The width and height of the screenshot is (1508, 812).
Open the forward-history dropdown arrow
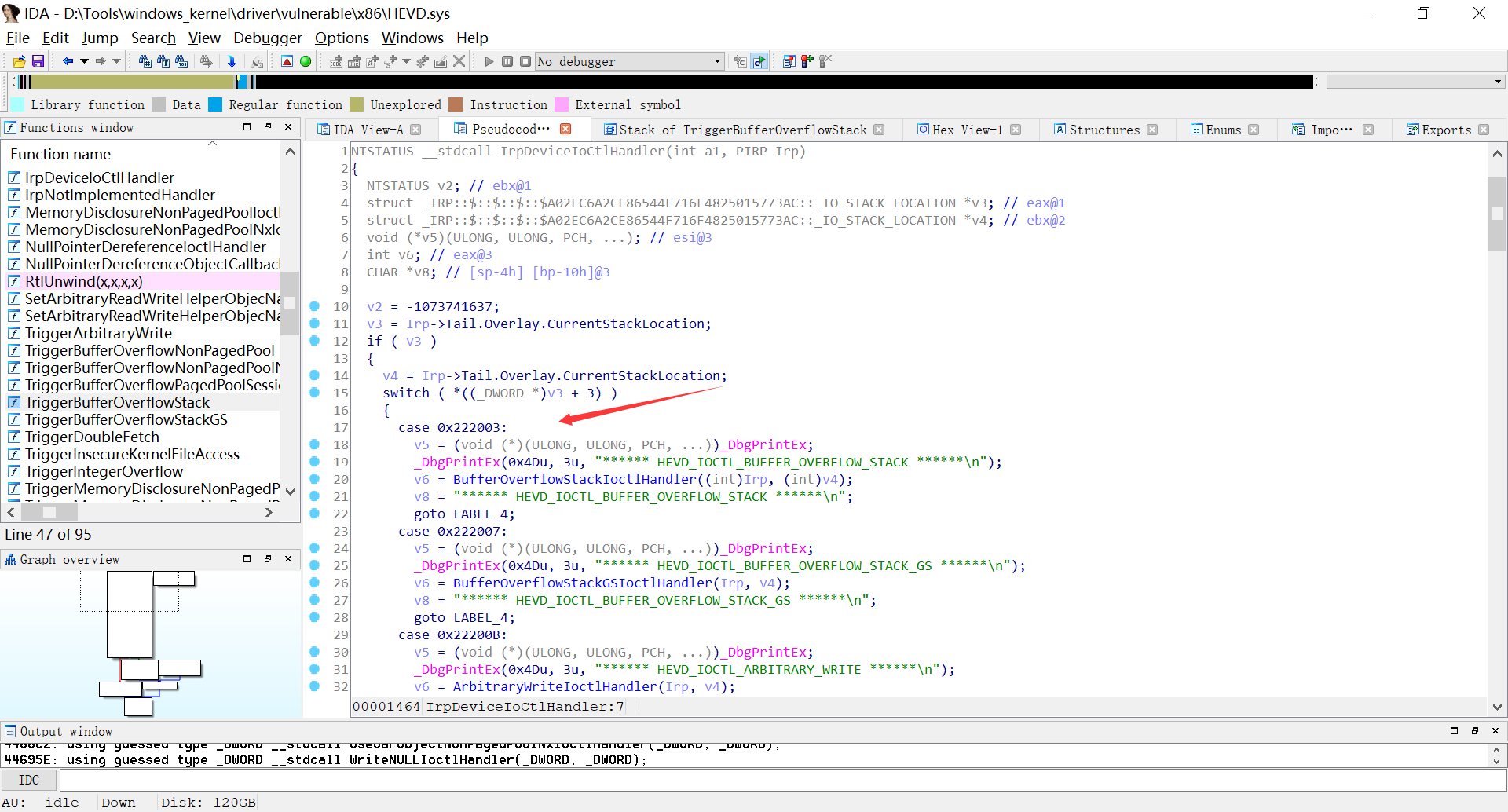117,61
